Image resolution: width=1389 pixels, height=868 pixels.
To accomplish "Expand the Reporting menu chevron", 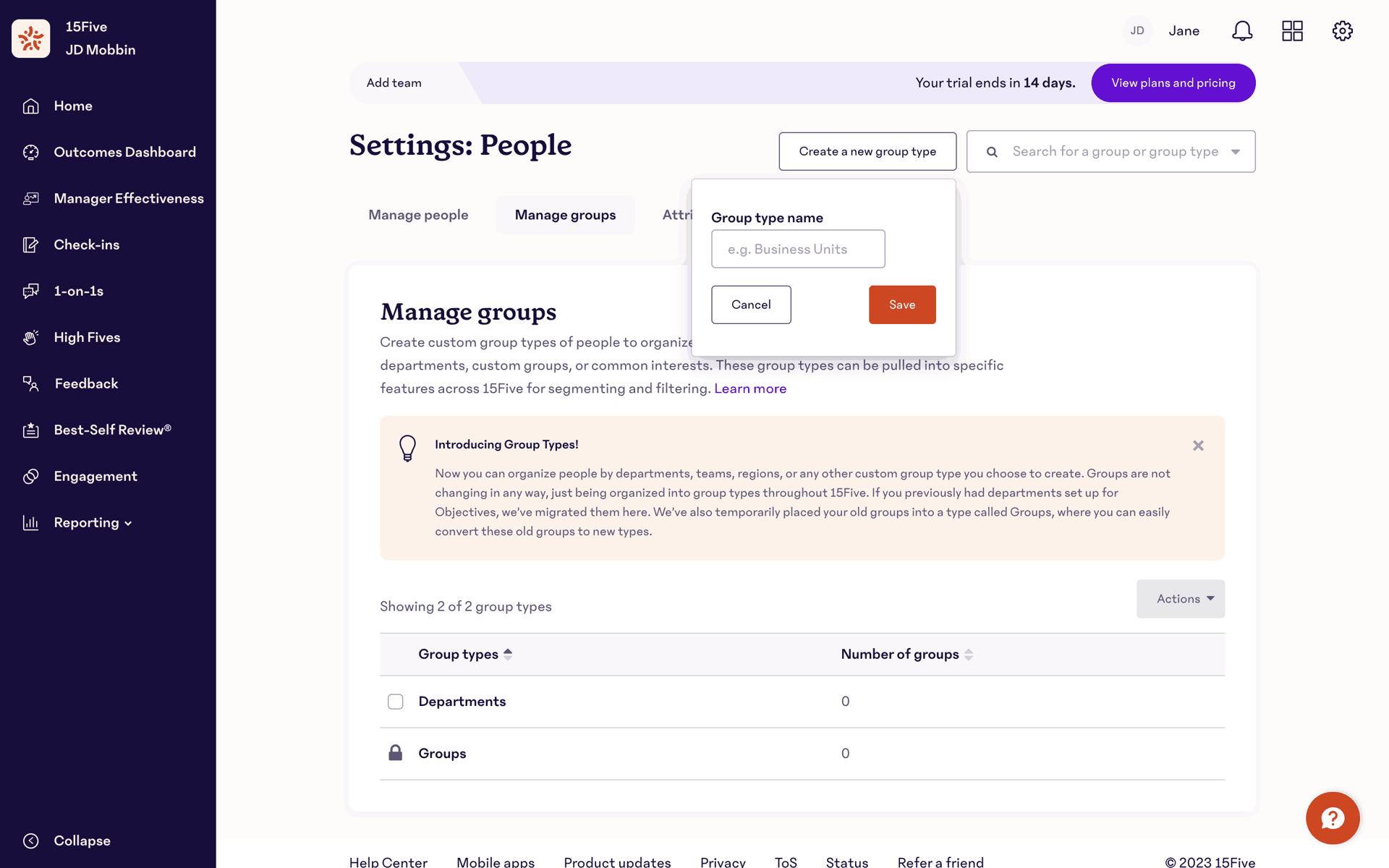I will [x=128, y=524].
